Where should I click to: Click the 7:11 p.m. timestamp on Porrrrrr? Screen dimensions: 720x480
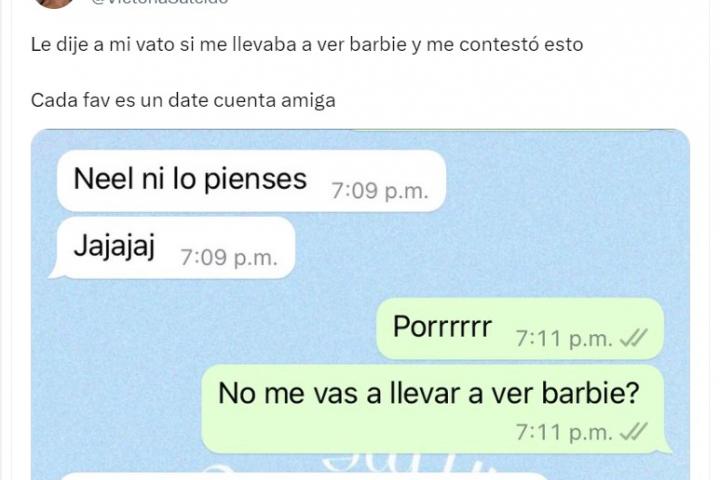pyautogui.click(x=564, y=339)
